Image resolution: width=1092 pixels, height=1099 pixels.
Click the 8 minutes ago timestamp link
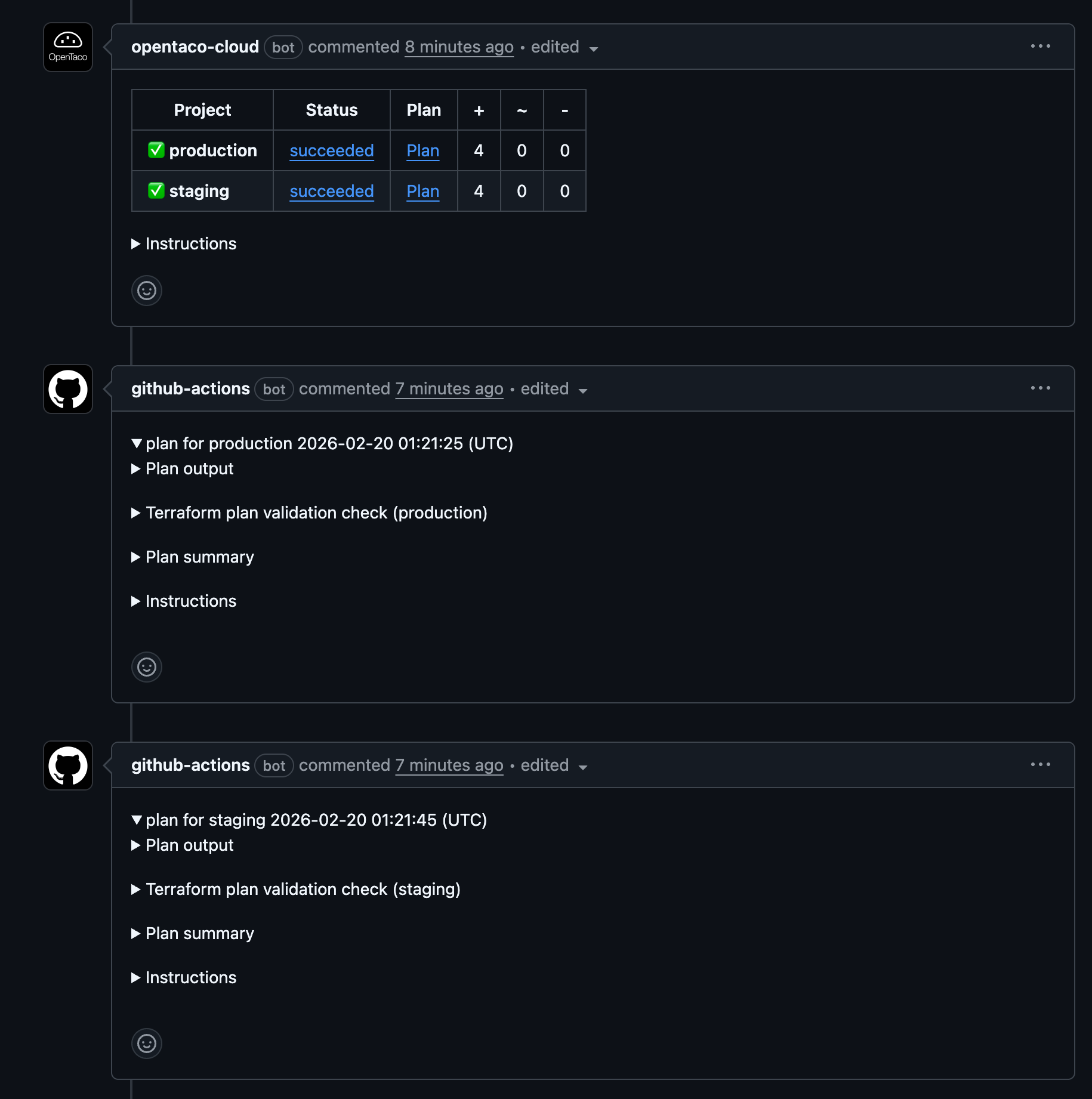[459, 47]
